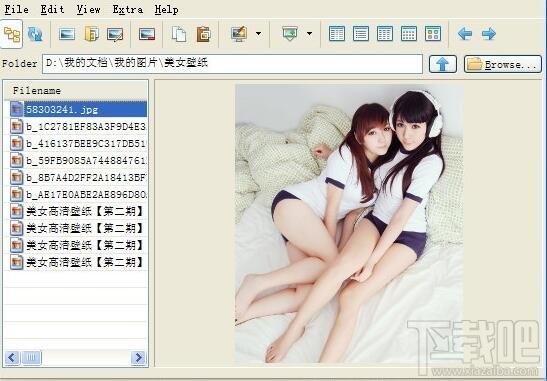Click icon of 58303241.jpg file

click(x=16, y=109)
